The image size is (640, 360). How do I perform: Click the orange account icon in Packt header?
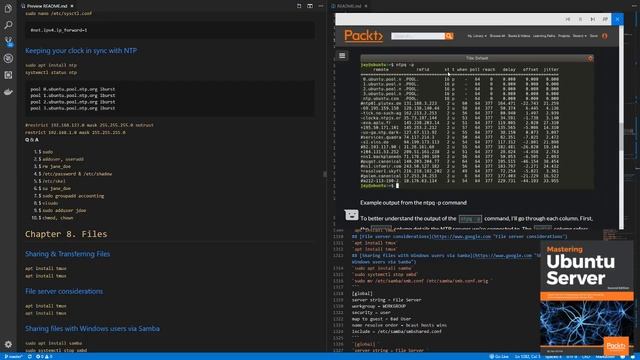click(x=604, y=36)
